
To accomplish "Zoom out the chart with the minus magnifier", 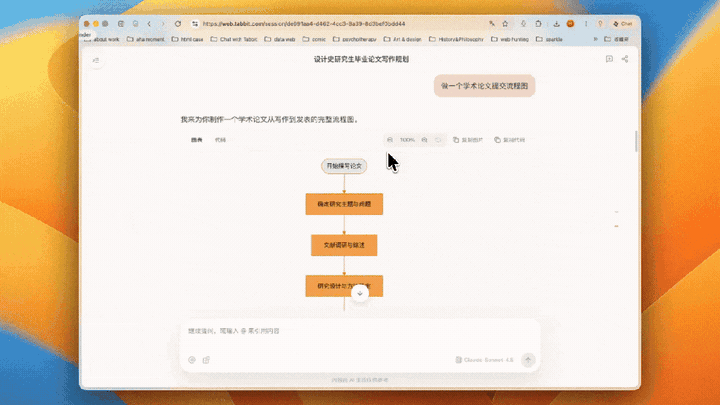I will 390,140.
